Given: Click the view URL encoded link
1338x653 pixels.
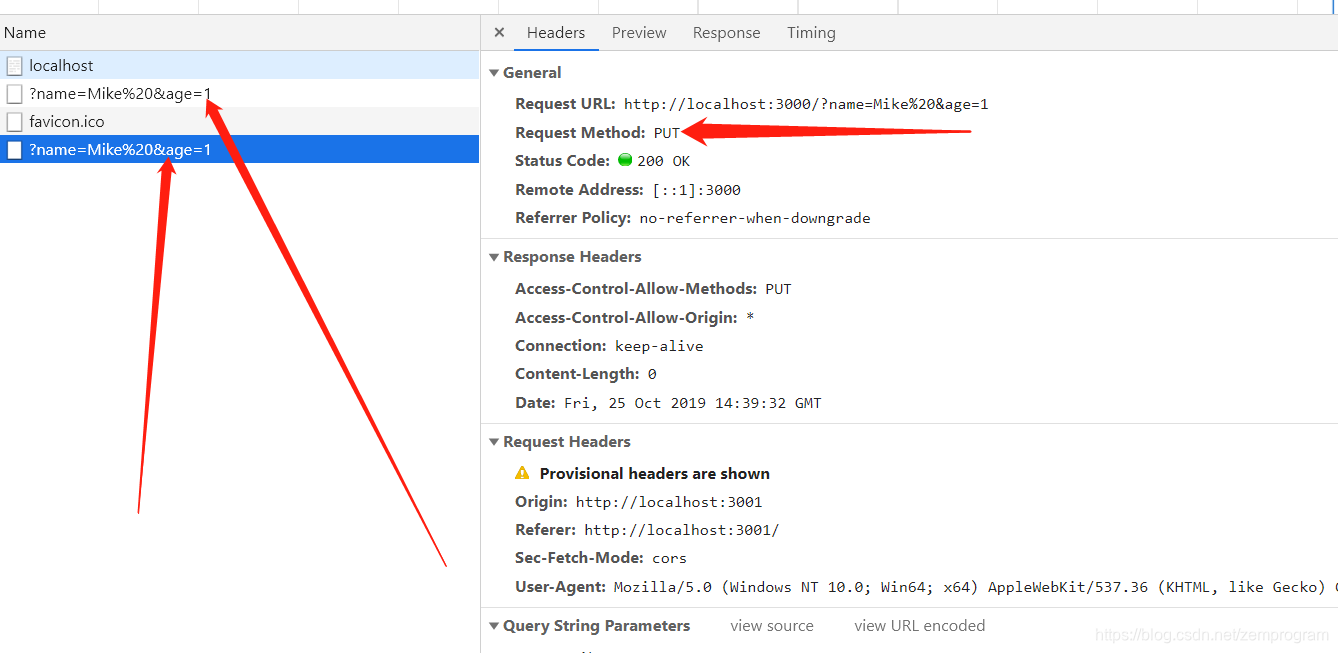Looking at the screenshot, I should pyautogui.click(x=919, y=626).
